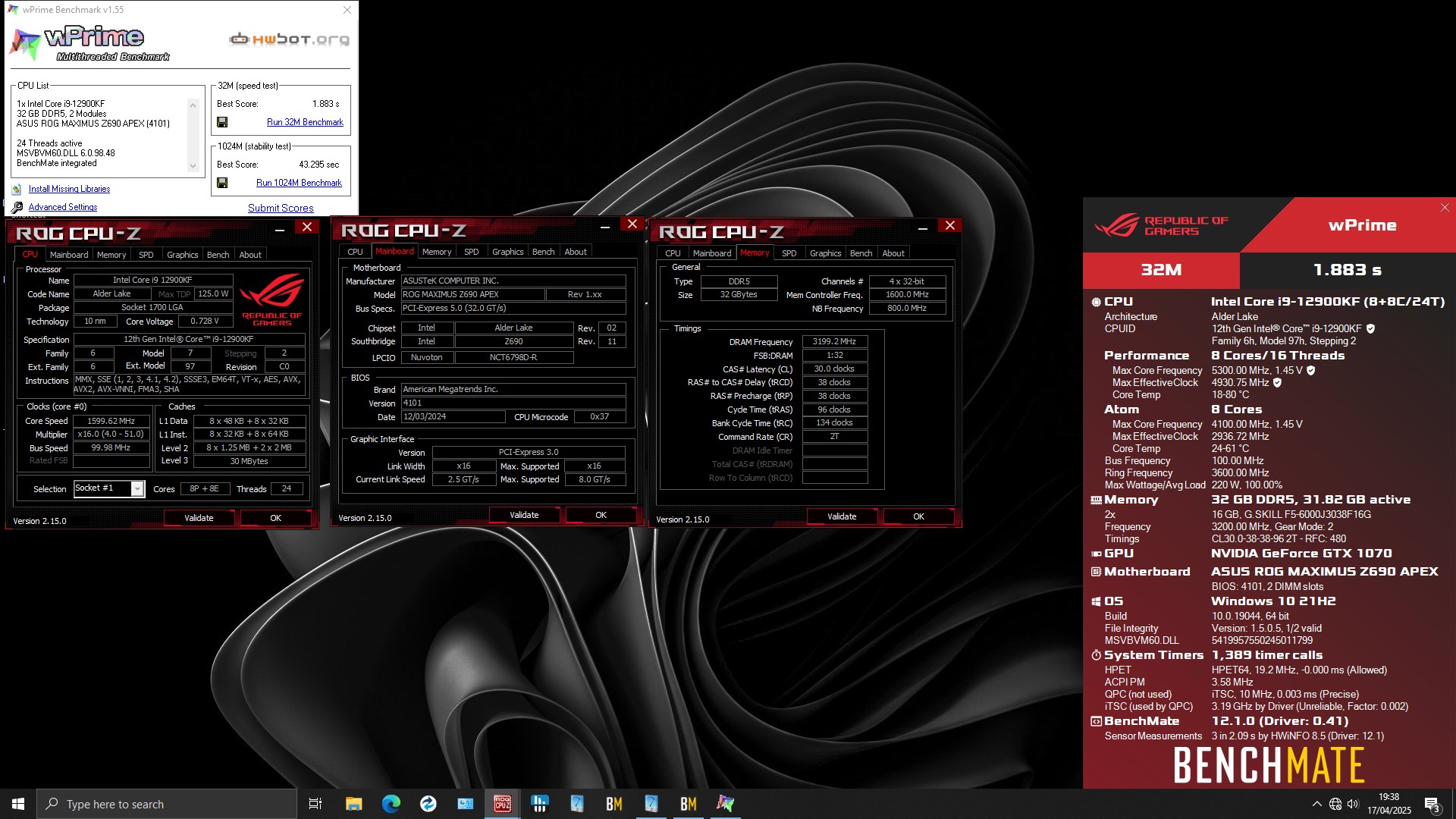Click the save icon under 1024M Best Score

point(222,183)
